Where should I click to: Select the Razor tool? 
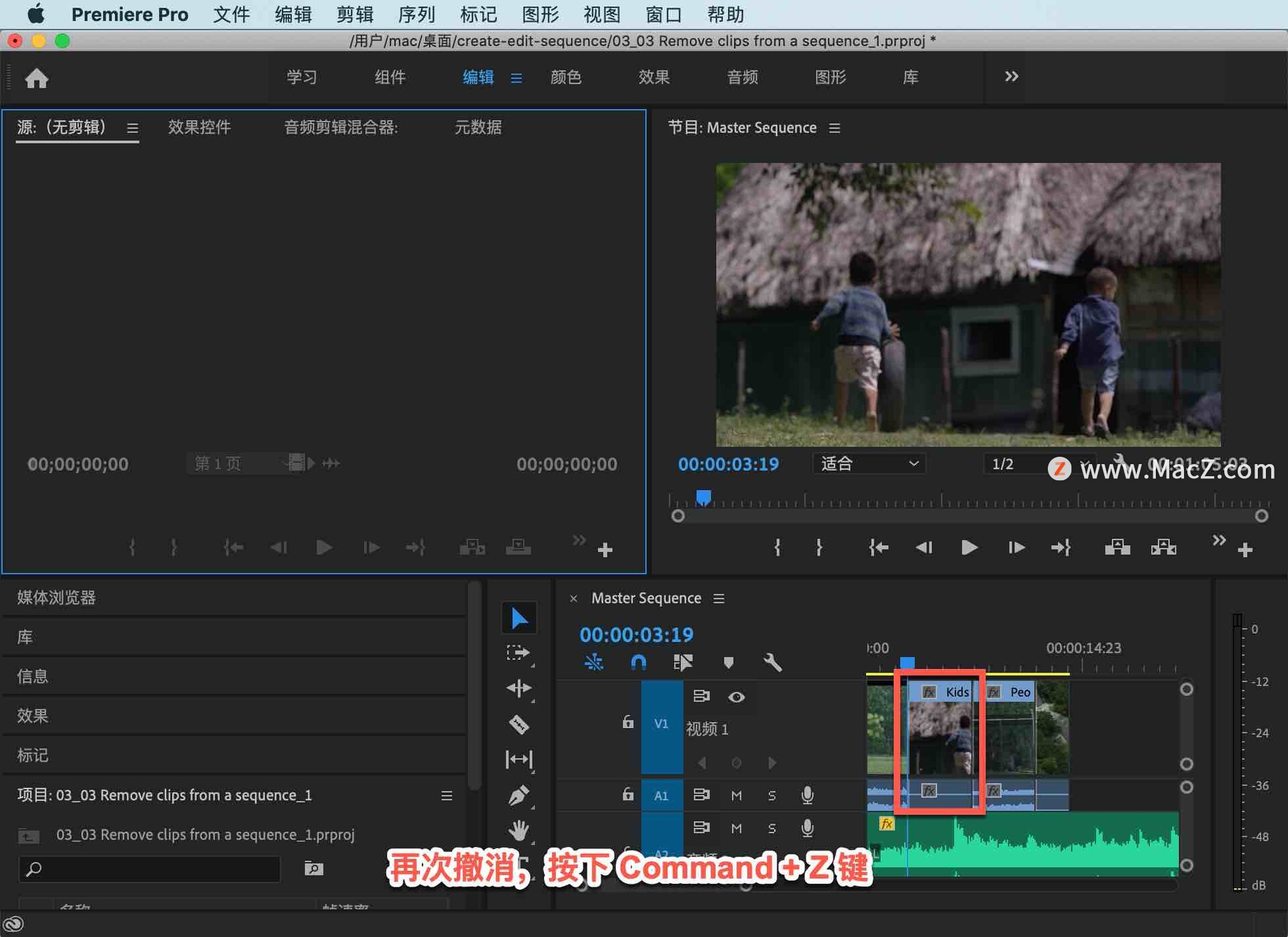(519, 724)
